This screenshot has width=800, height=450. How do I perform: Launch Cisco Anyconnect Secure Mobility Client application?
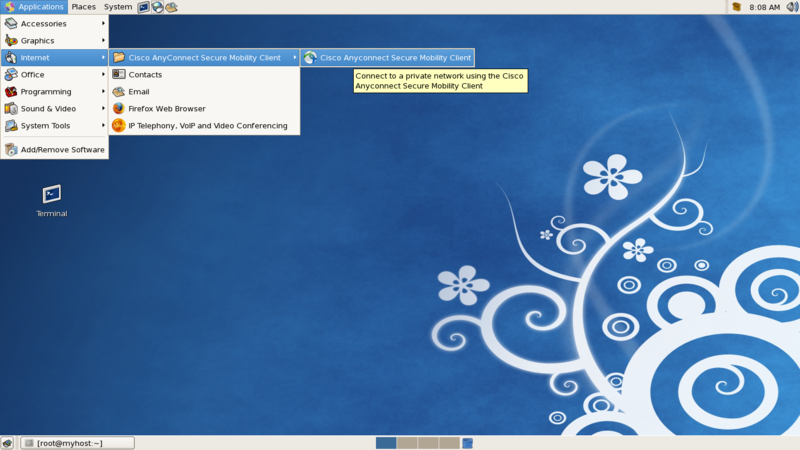tap(388, 58)
